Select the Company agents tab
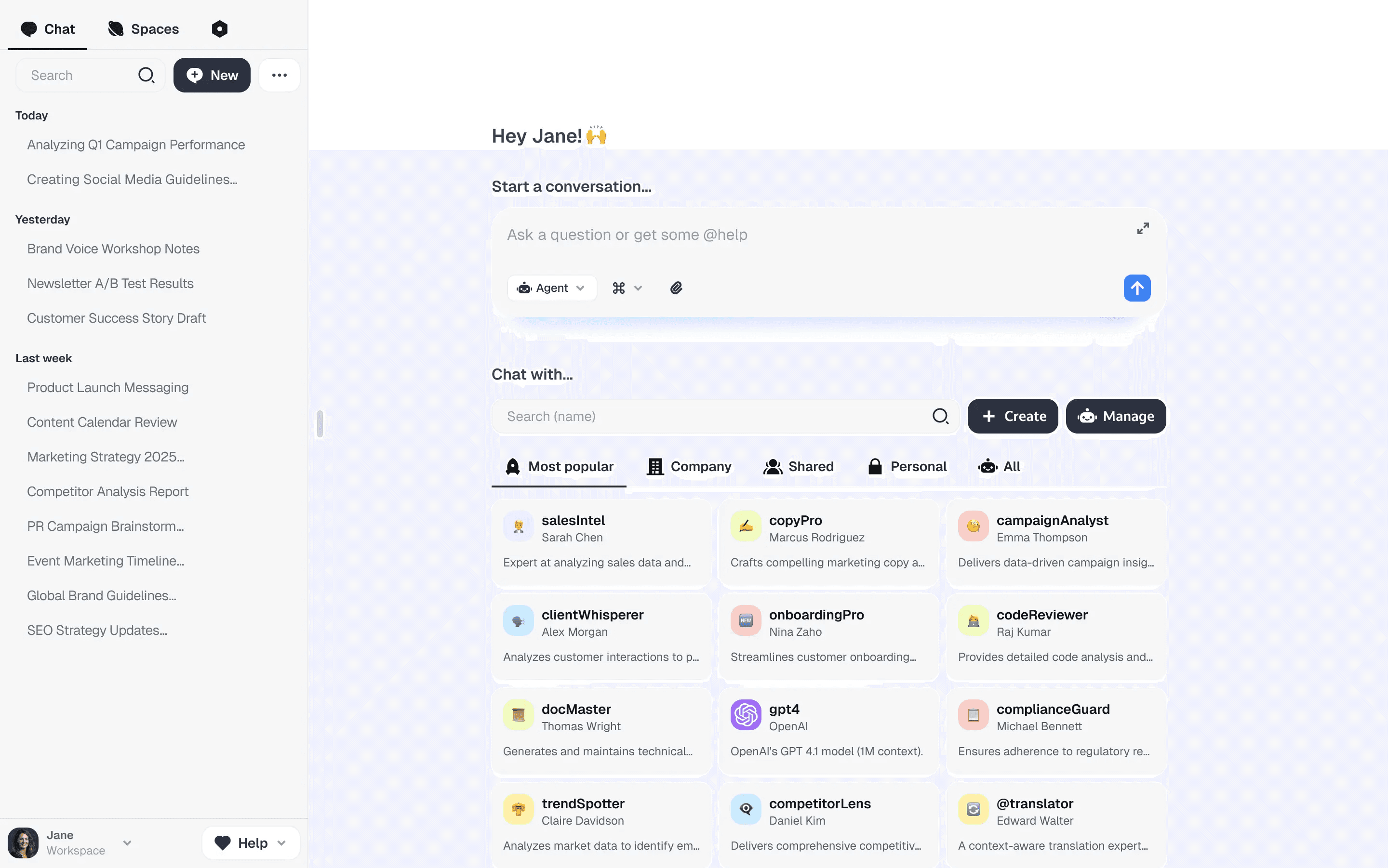This screenshot has width=1388, height=868. click(689, 467)
